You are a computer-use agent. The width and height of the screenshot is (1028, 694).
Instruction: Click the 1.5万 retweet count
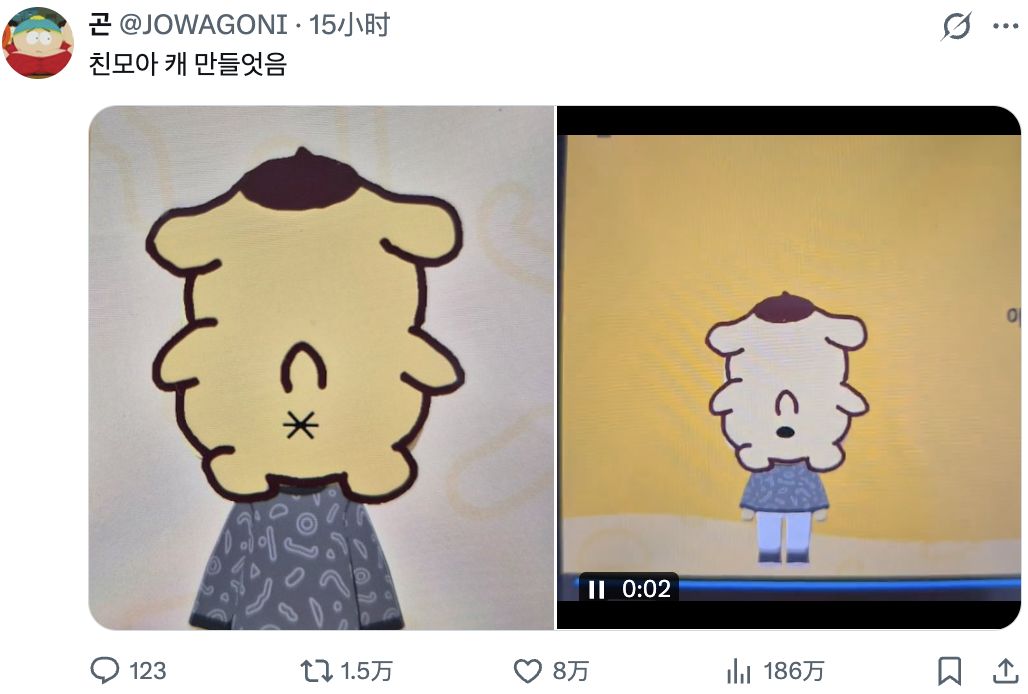point(366,671)
